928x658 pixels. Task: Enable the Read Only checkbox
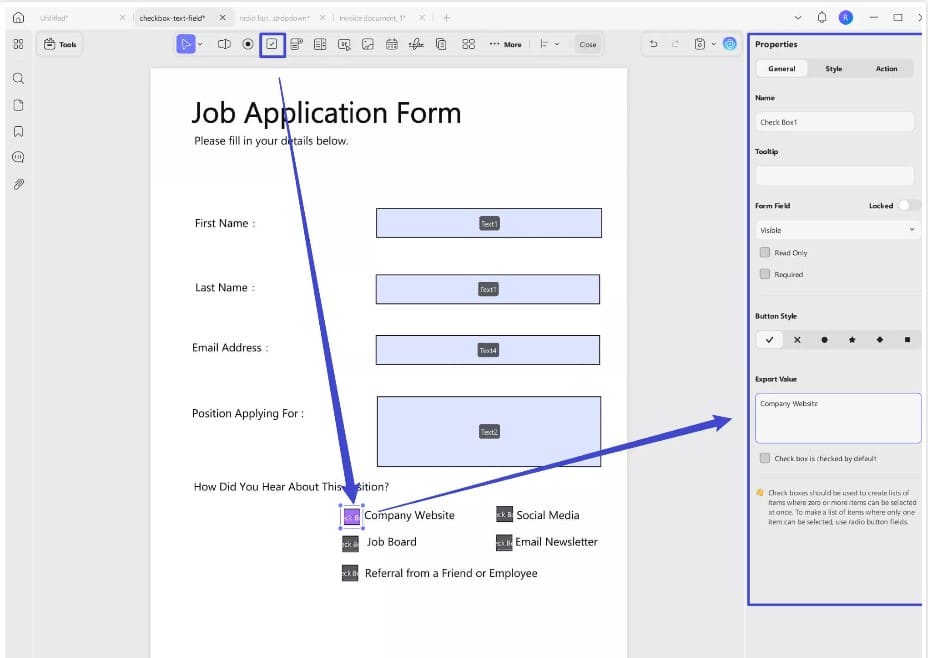click(x=765, y=252)
